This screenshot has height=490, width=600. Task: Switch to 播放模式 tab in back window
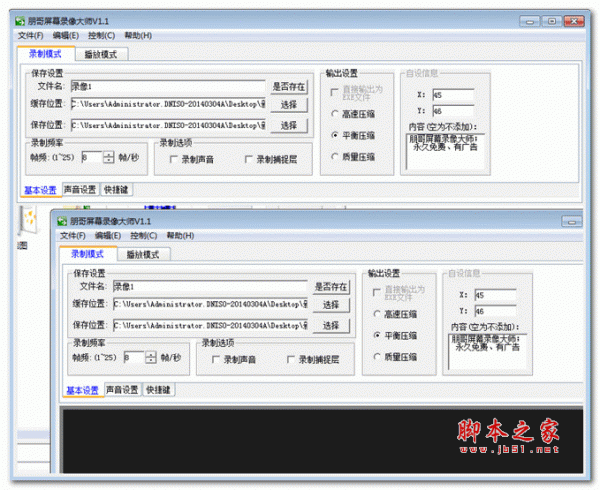[x=101, y=54]
